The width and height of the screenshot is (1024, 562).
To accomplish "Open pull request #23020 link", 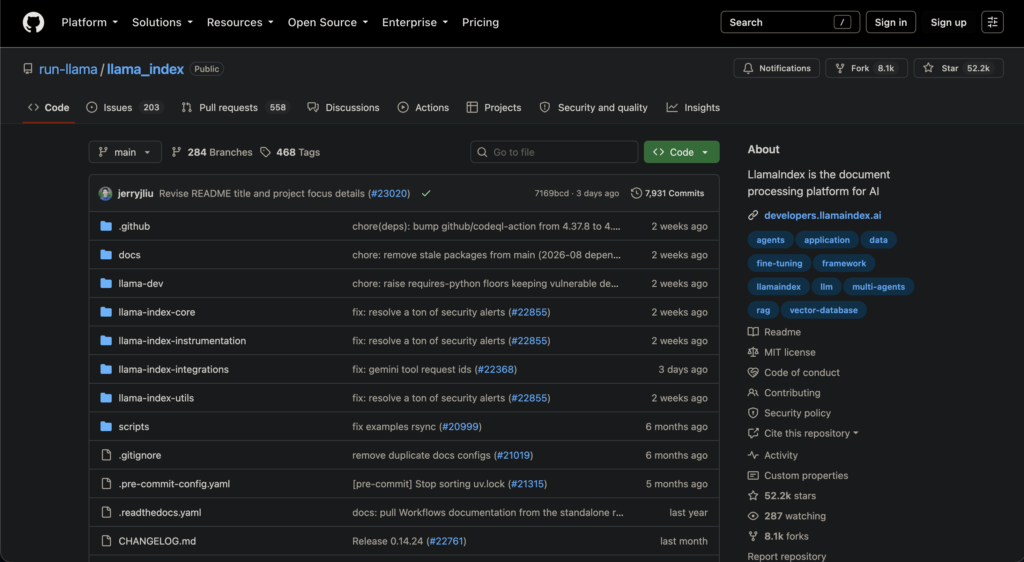I will pyautogui.click(x=389, y=193).
